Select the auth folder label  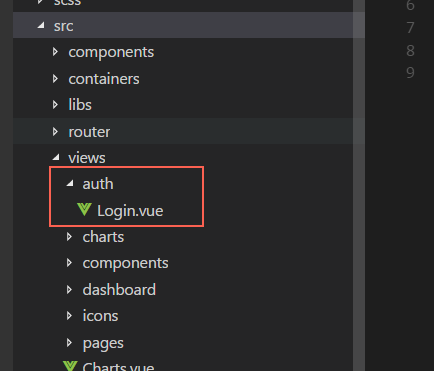click(x=98, y=184)
